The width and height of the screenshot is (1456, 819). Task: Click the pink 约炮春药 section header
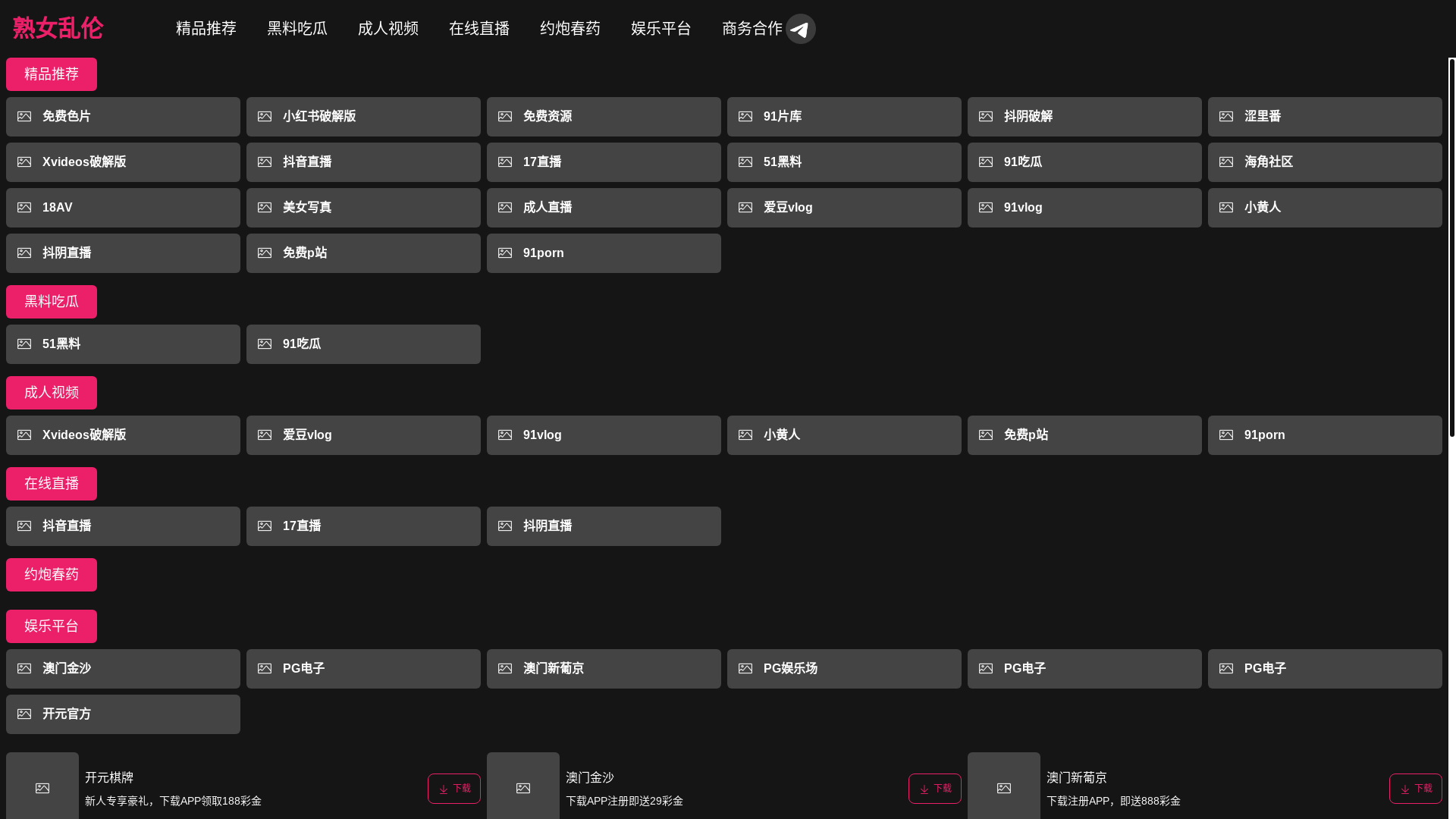(x=52, y=575)
